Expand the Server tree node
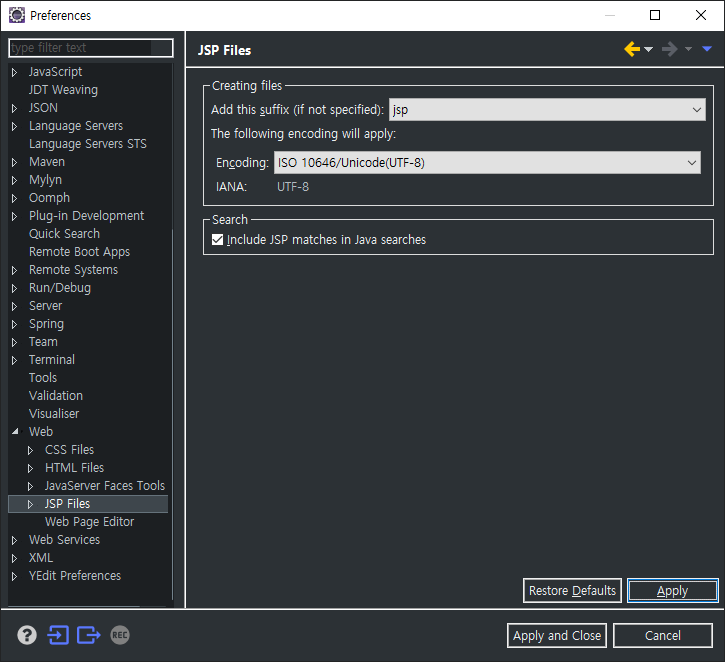Screen dimensions: 725x662 14,306
